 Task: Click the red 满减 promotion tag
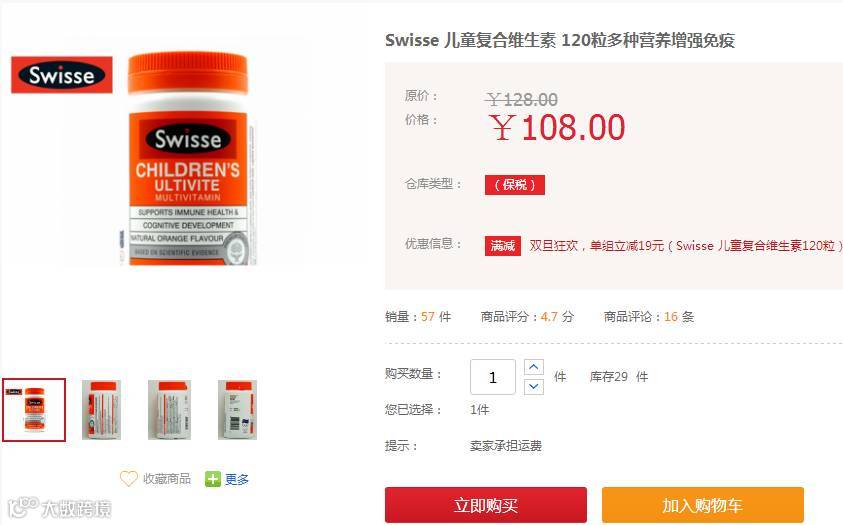click(503, 246)
